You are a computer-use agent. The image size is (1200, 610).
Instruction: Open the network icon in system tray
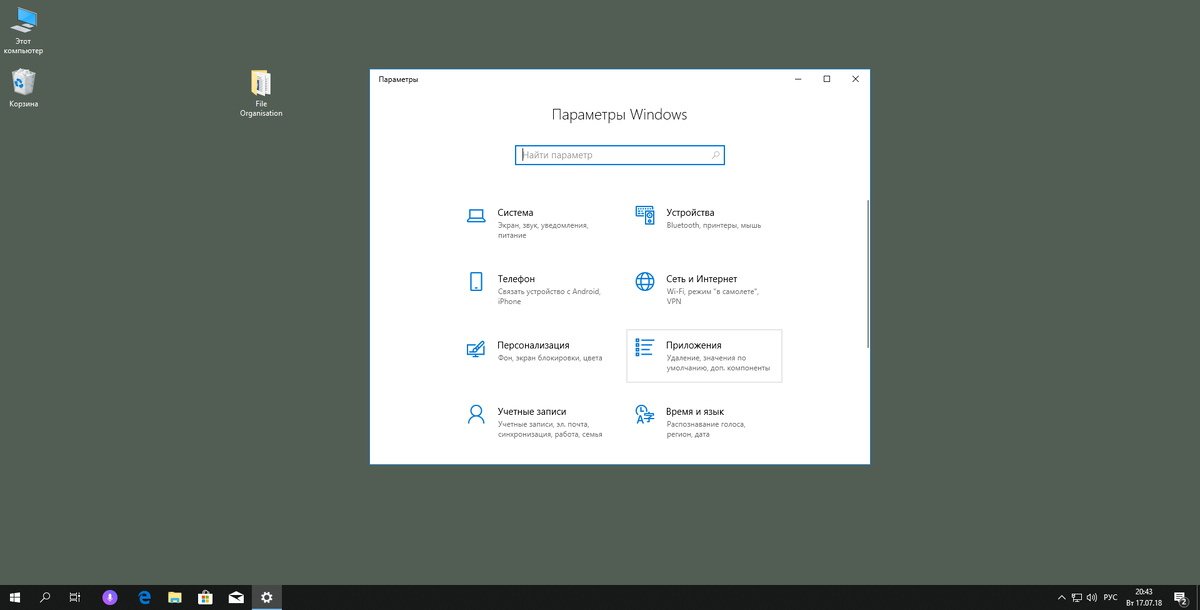pyautogui.click(x=1076, y=597)
